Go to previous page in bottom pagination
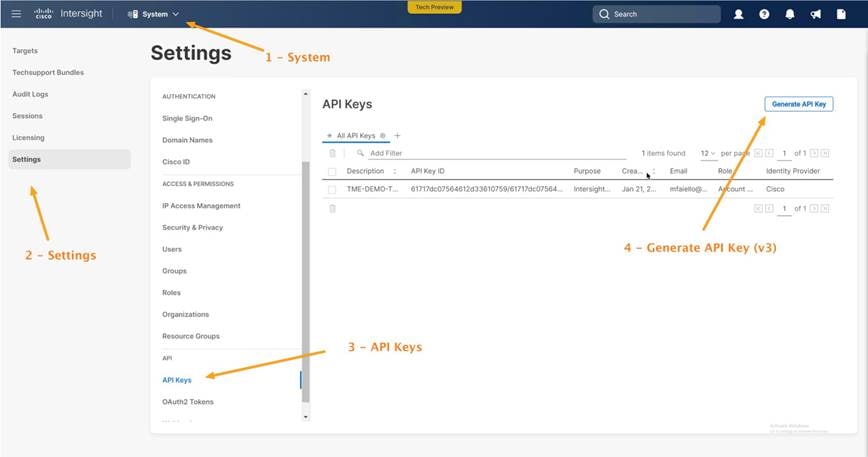Screen dimensions: 868x457 769,209
